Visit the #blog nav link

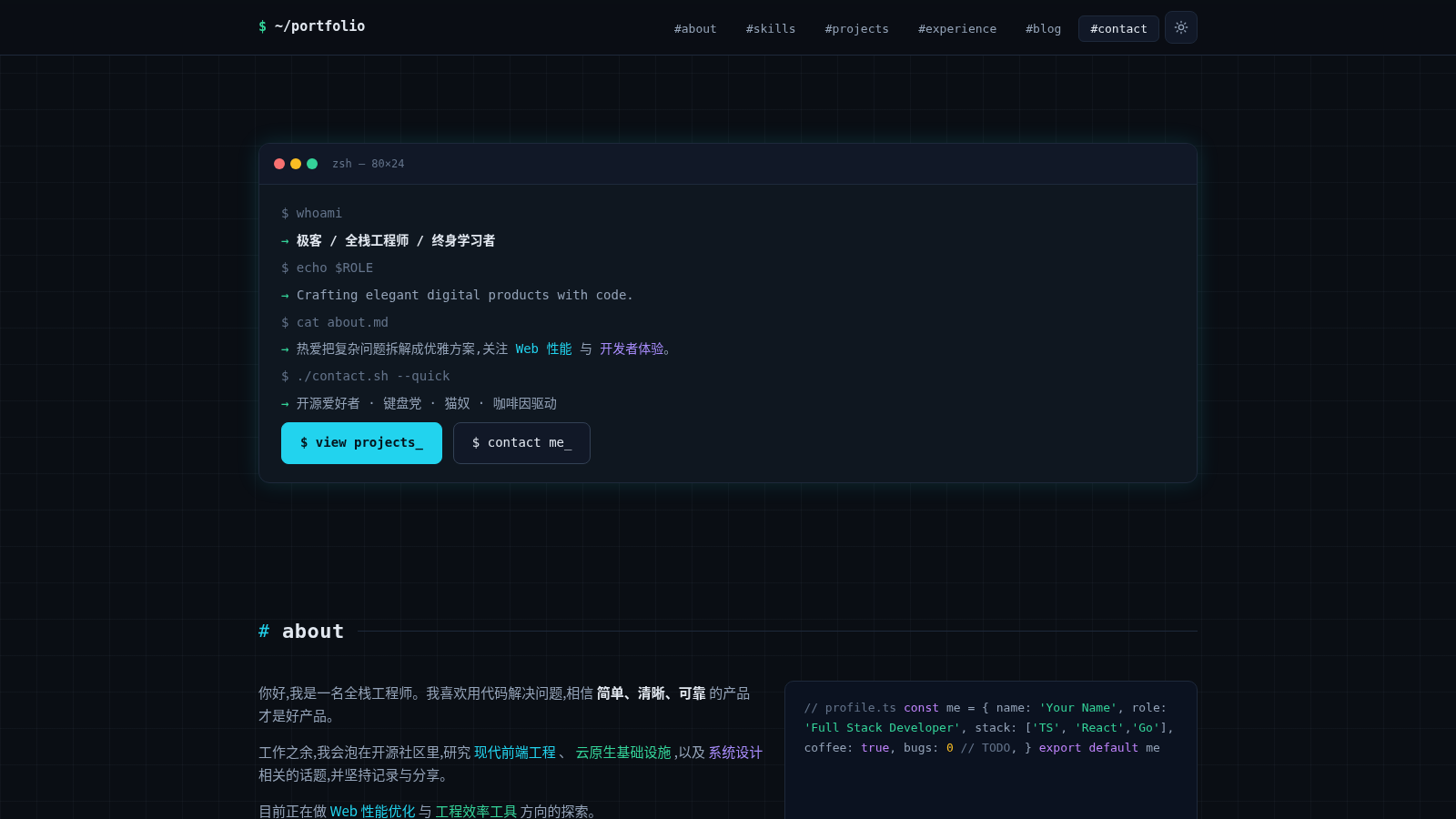click(x=1044, y=29)
